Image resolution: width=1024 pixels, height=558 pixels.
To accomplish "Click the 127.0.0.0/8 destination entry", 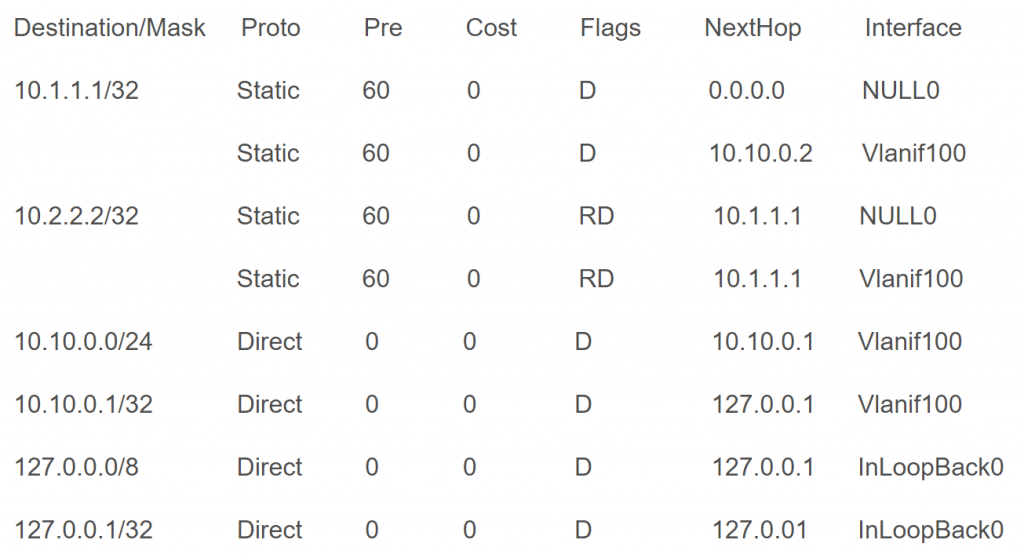I will [77, 468].
